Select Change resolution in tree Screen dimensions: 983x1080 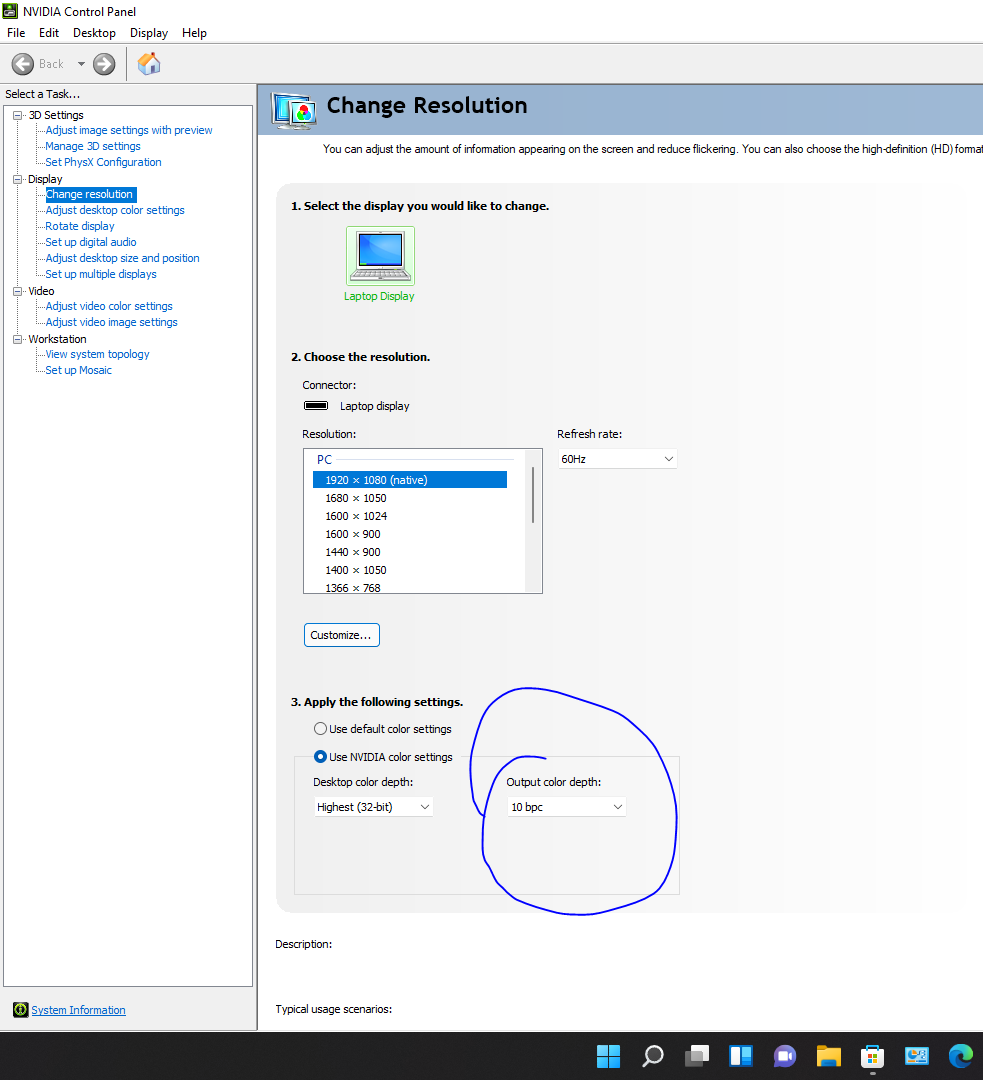tap(90, 194)
